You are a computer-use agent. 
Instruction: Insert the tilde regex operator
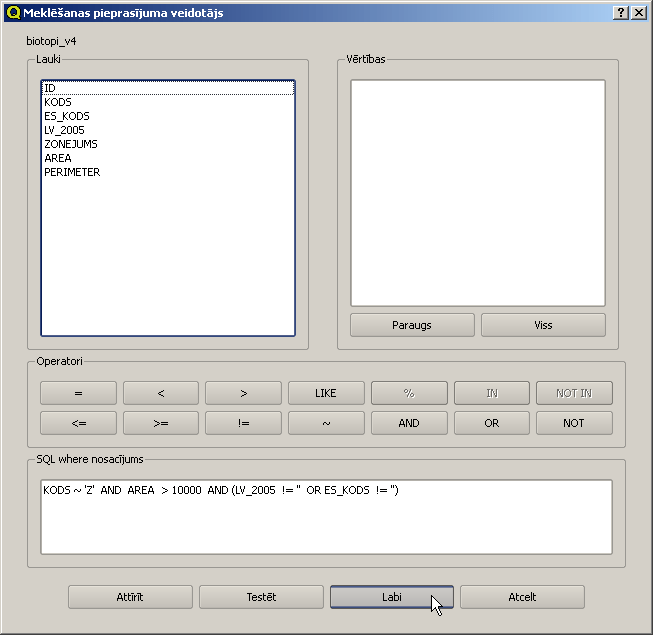click(x=326, y=423)
